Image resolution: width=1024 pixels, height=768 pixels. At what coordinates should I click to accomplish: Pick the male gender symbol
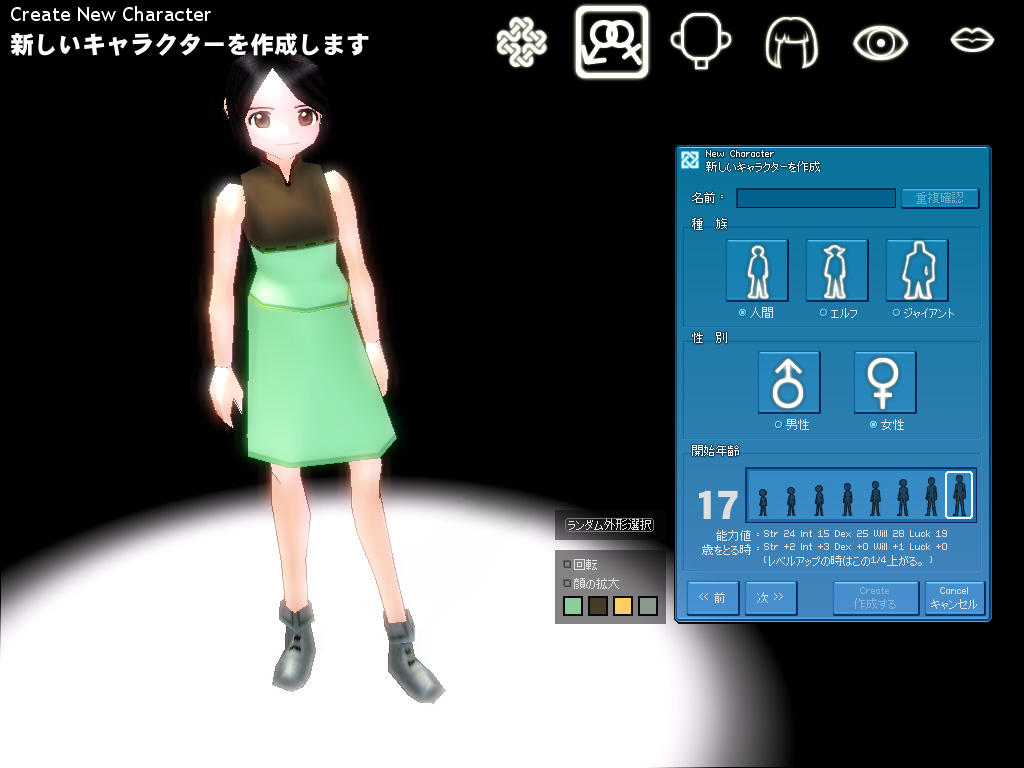pyautogui.click(x=789, y=382)
